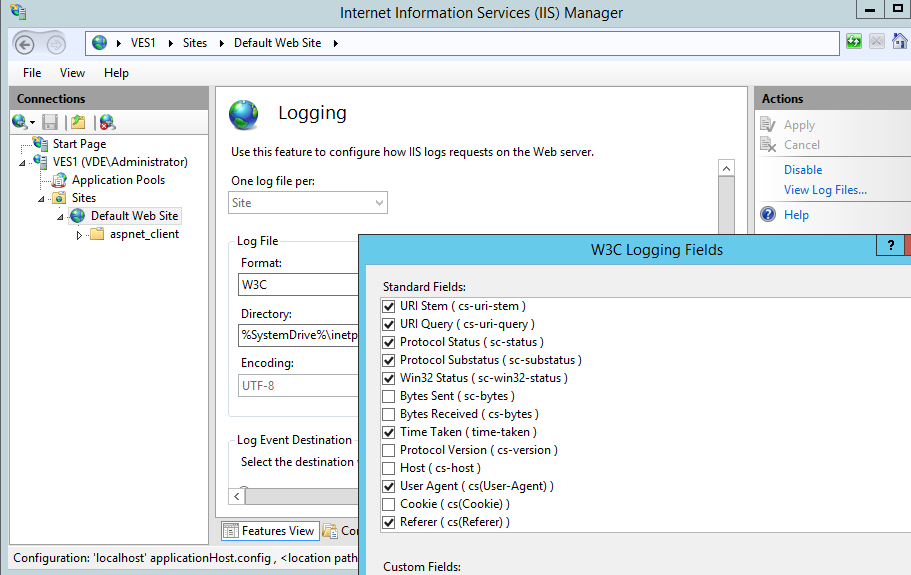The height and width of the screenshot is (575, 911).
Task: Click IIS Manager title bar app icon
Action: (x=18, y=11)
